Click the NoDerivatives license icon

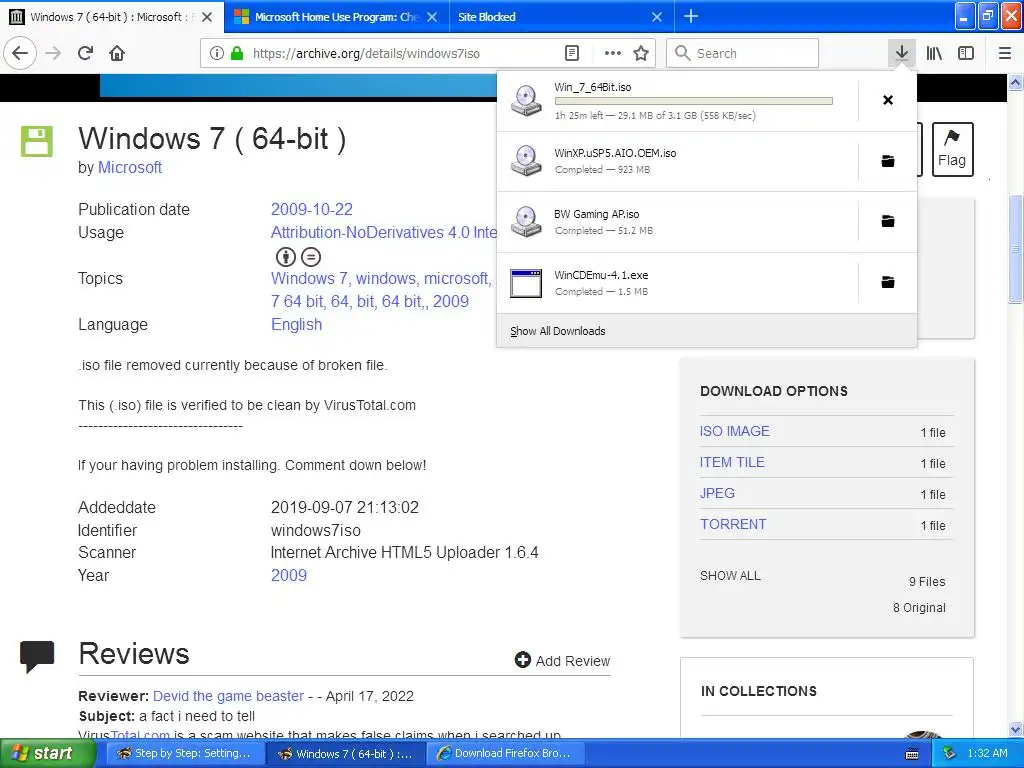[311, 257]
